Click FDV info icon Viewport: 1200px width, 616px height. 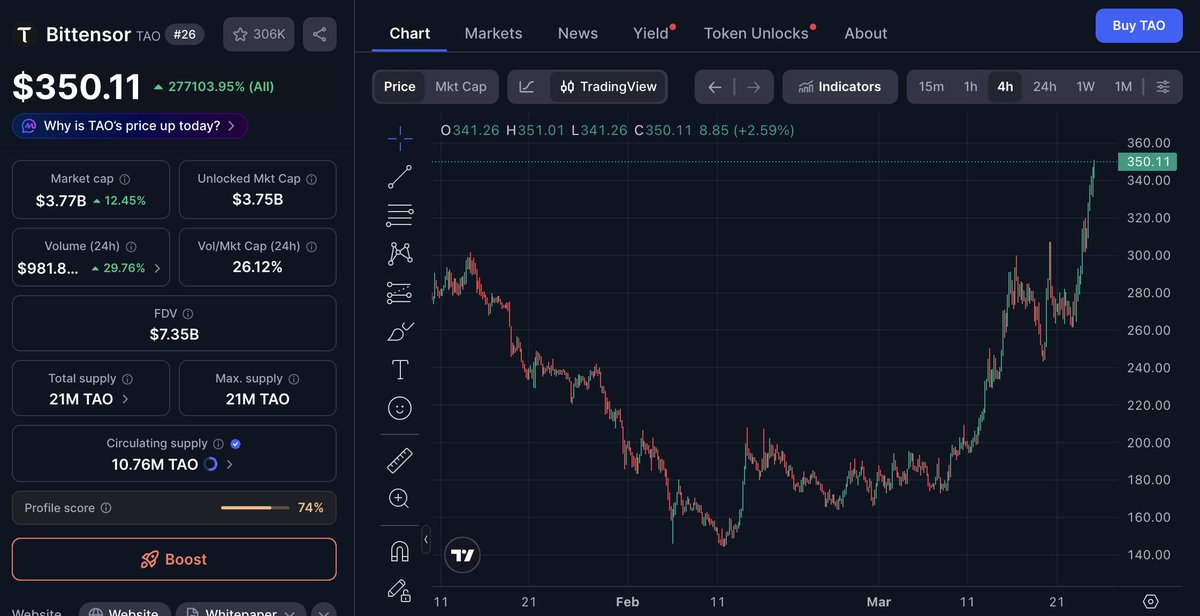[188, 314]
